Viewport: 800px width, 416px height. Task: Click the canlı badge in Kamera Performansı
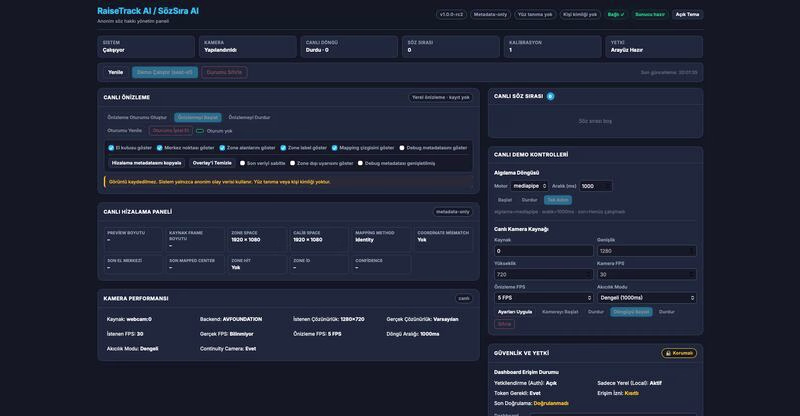point(464,299)
